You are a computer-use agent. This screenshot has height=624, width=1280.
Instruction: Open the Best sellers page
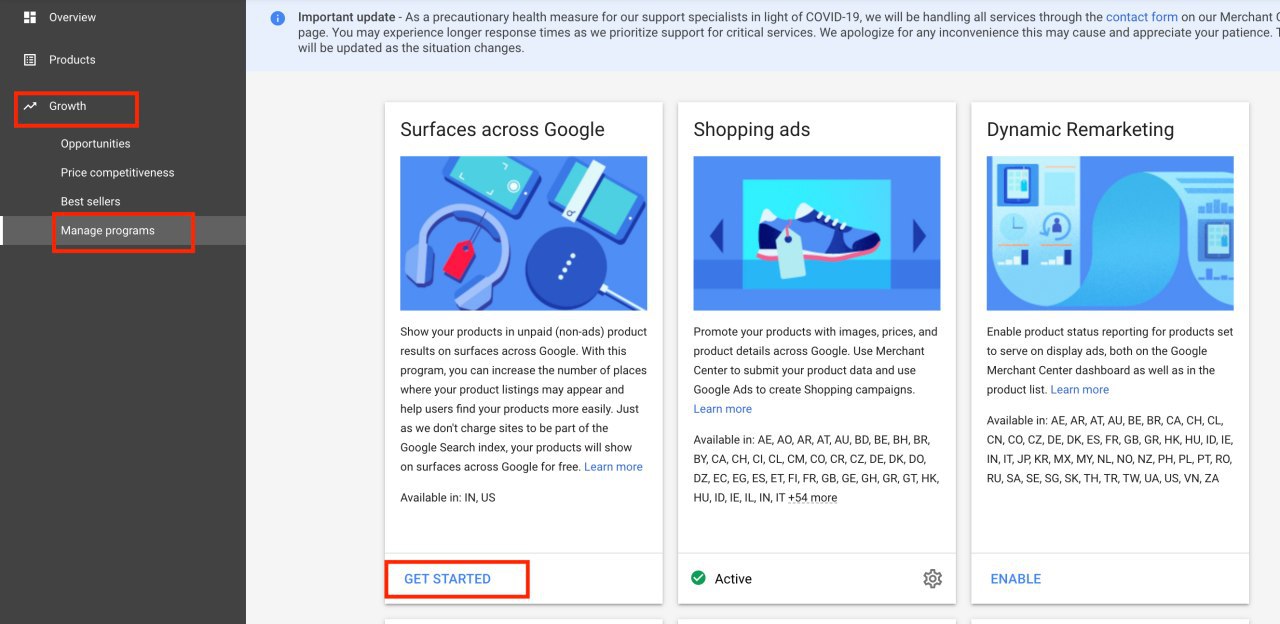90,202
